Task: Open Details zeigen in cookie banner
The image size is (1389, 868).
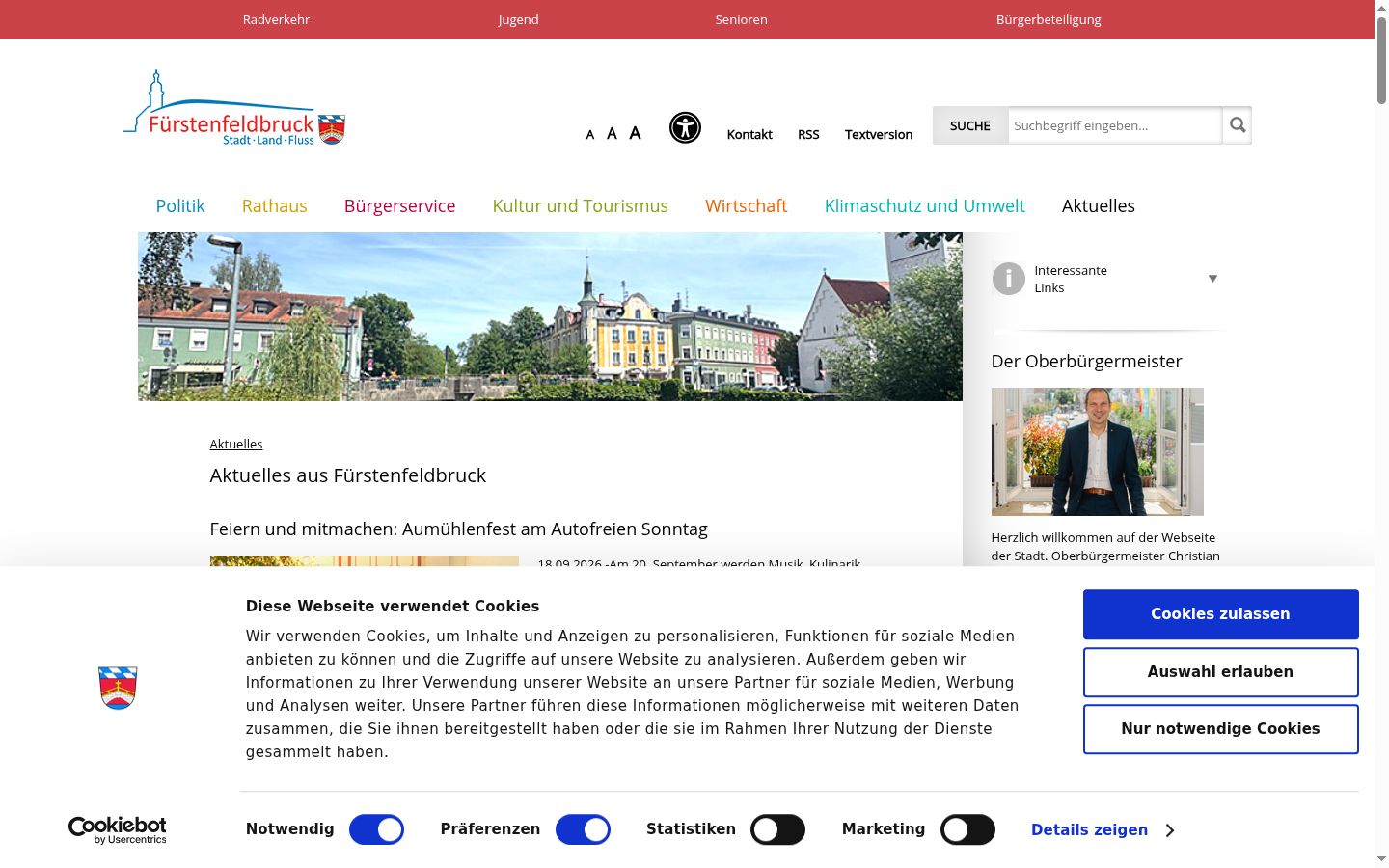Action: point(1089,830)
